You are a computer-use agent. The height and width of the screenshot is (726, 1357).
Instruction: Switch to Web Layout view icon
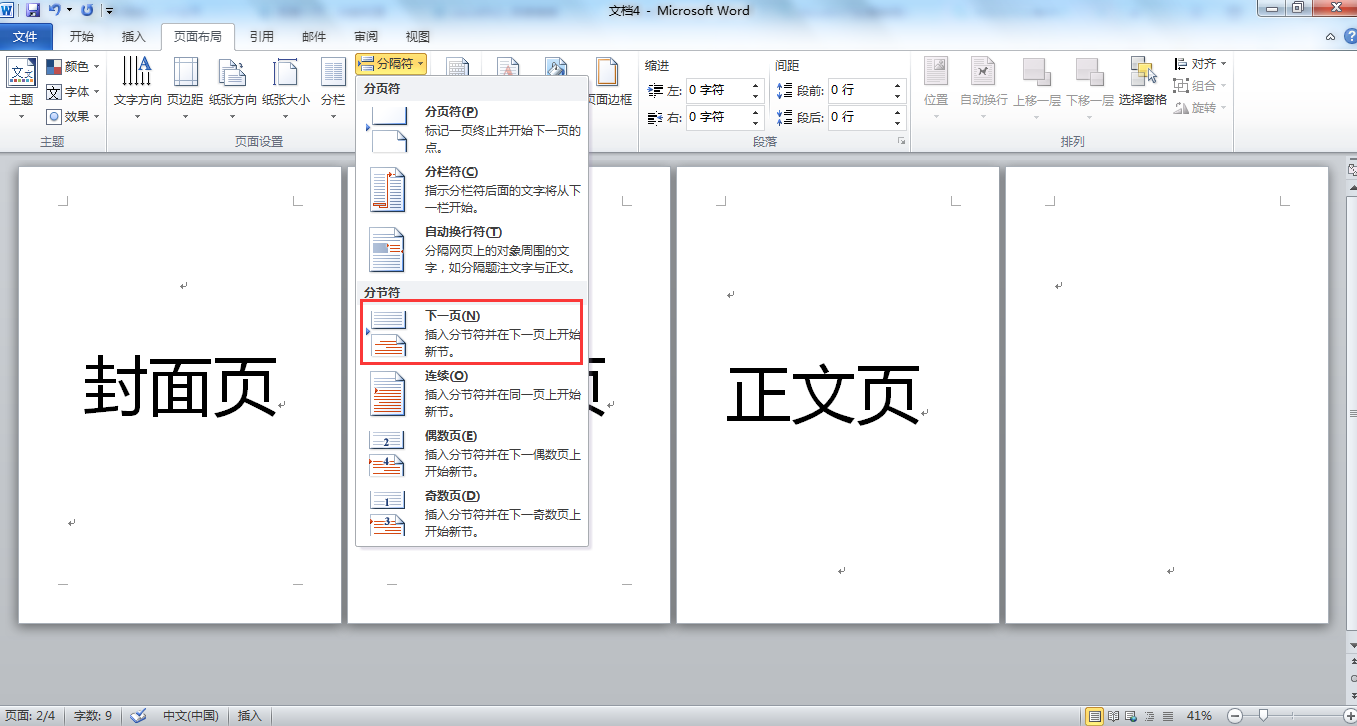(x=1131, y=716)
